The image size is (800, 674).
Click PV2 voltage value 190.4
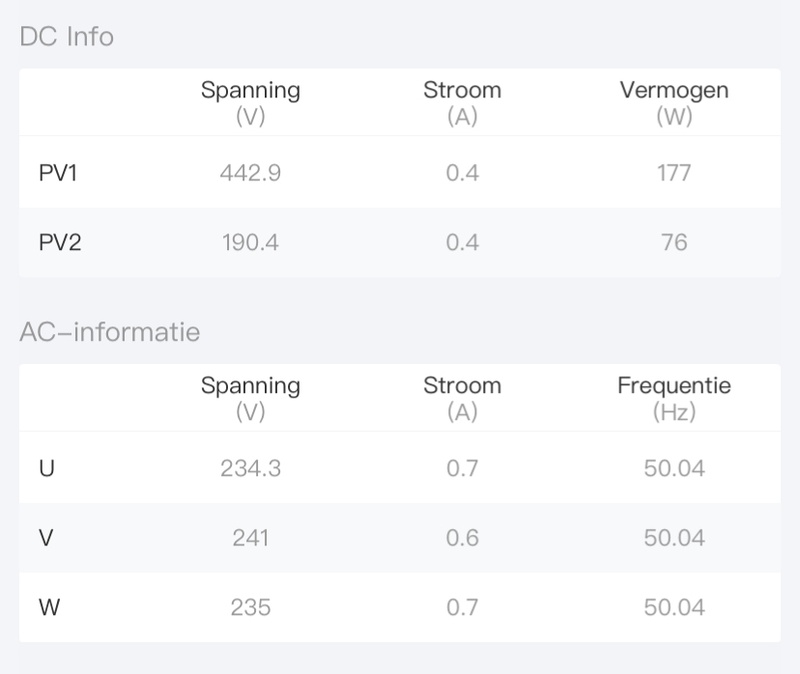point(250,242)
